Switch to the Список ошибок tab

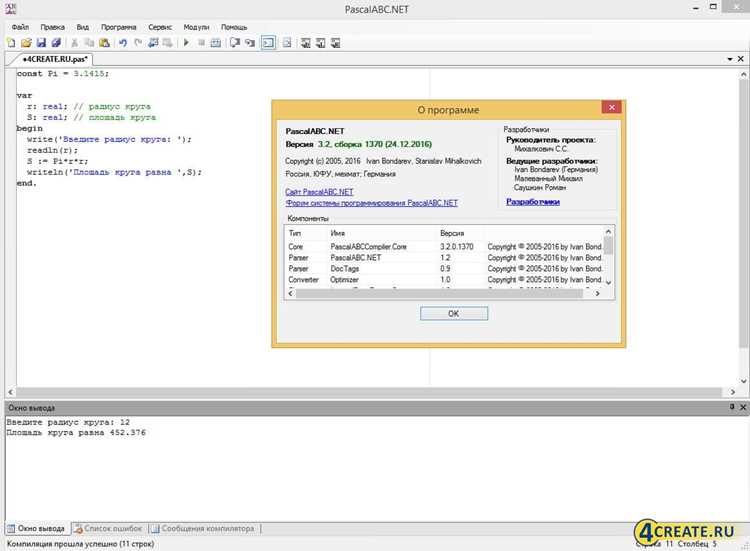(x=109, y=529)
